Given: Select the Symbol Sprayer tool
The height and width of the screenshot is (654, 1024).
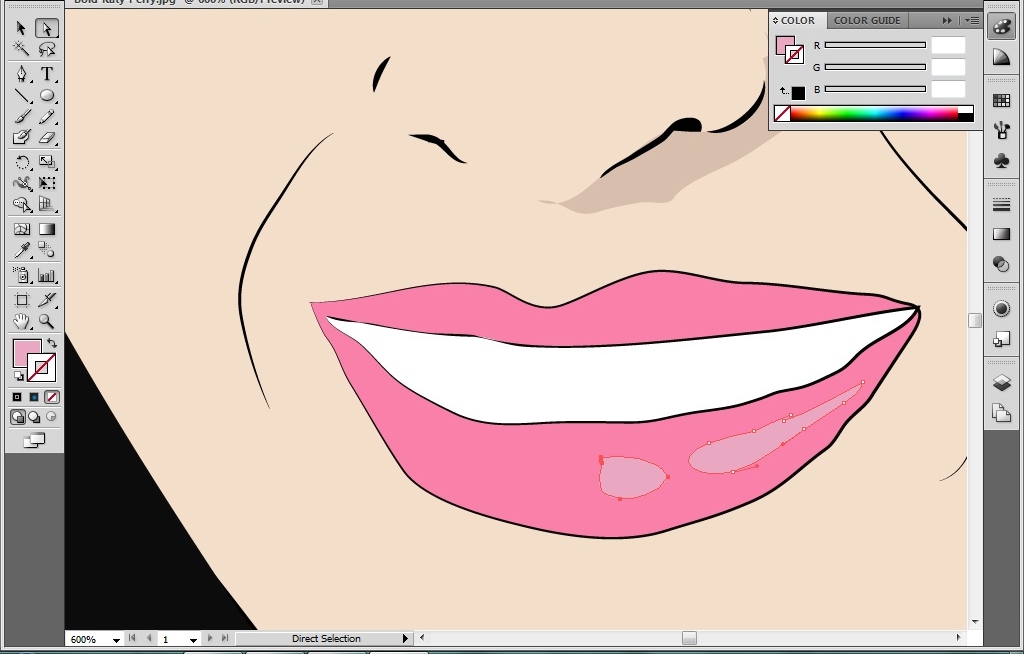Looking at the screenshot, I should click(x=21, y=275).
